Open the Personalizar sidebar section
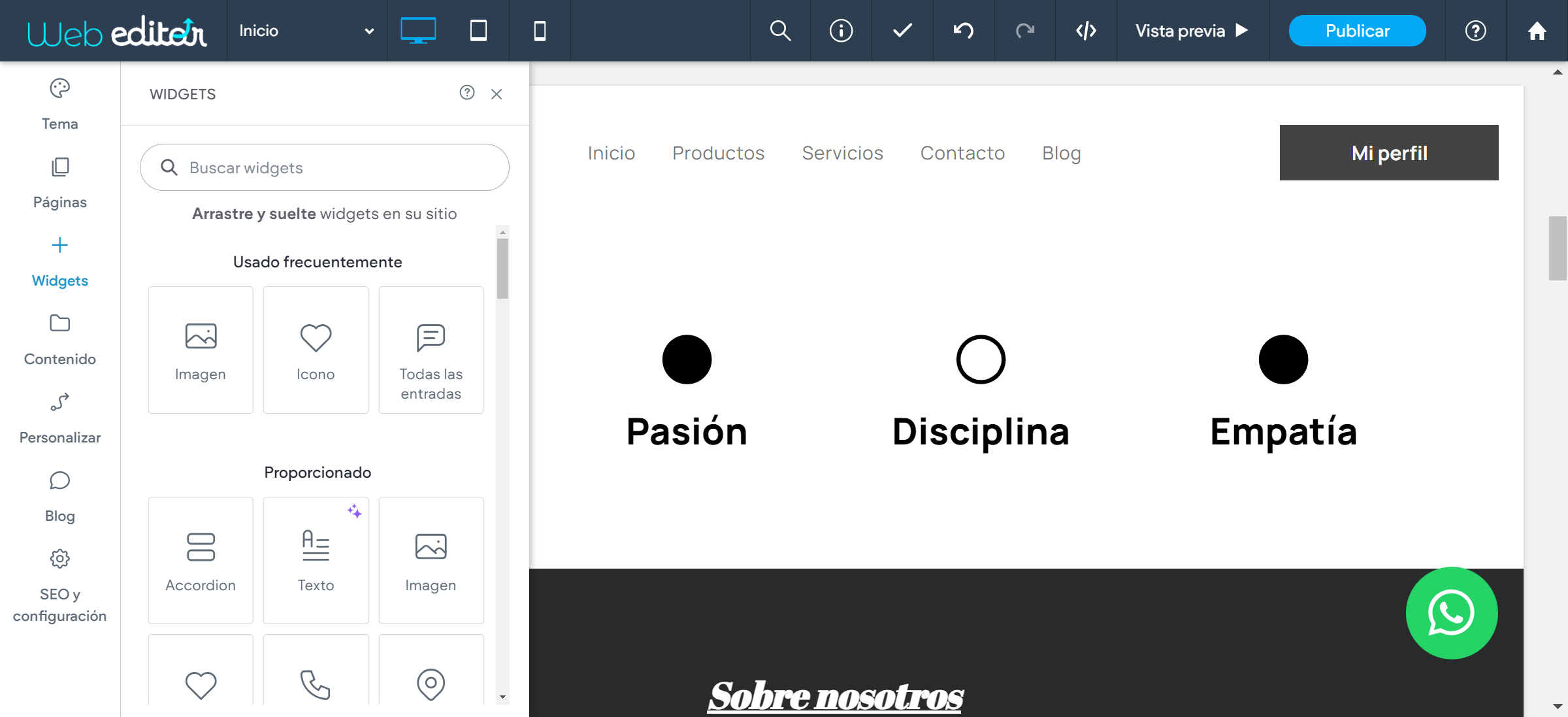This screenshot has height=717, width=1568. click(x=59, y=418)
